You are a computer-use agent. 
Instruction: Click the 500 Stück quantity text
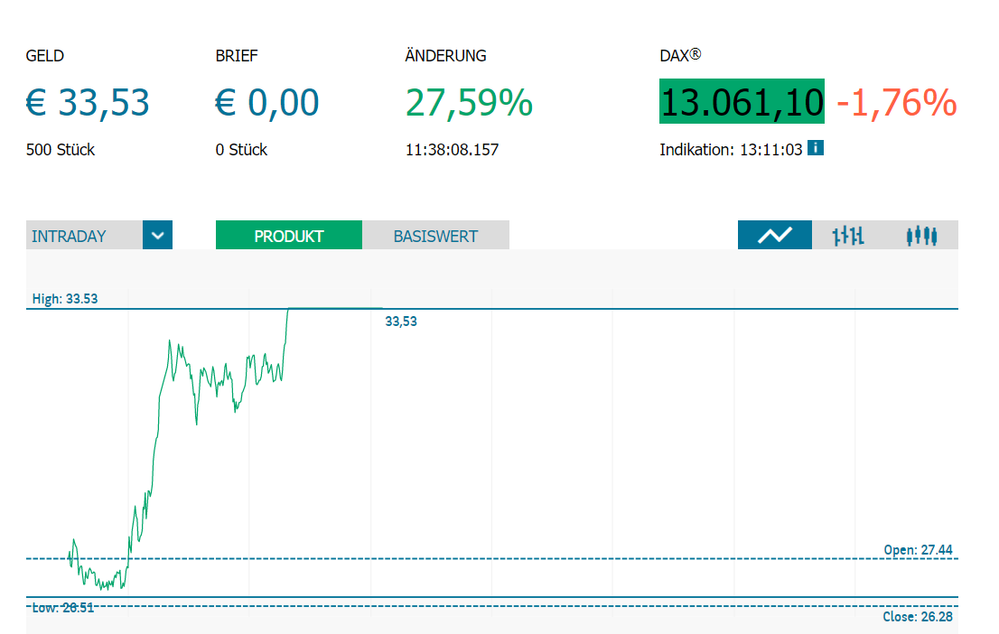pyautogui.click(x=60, y=150)
